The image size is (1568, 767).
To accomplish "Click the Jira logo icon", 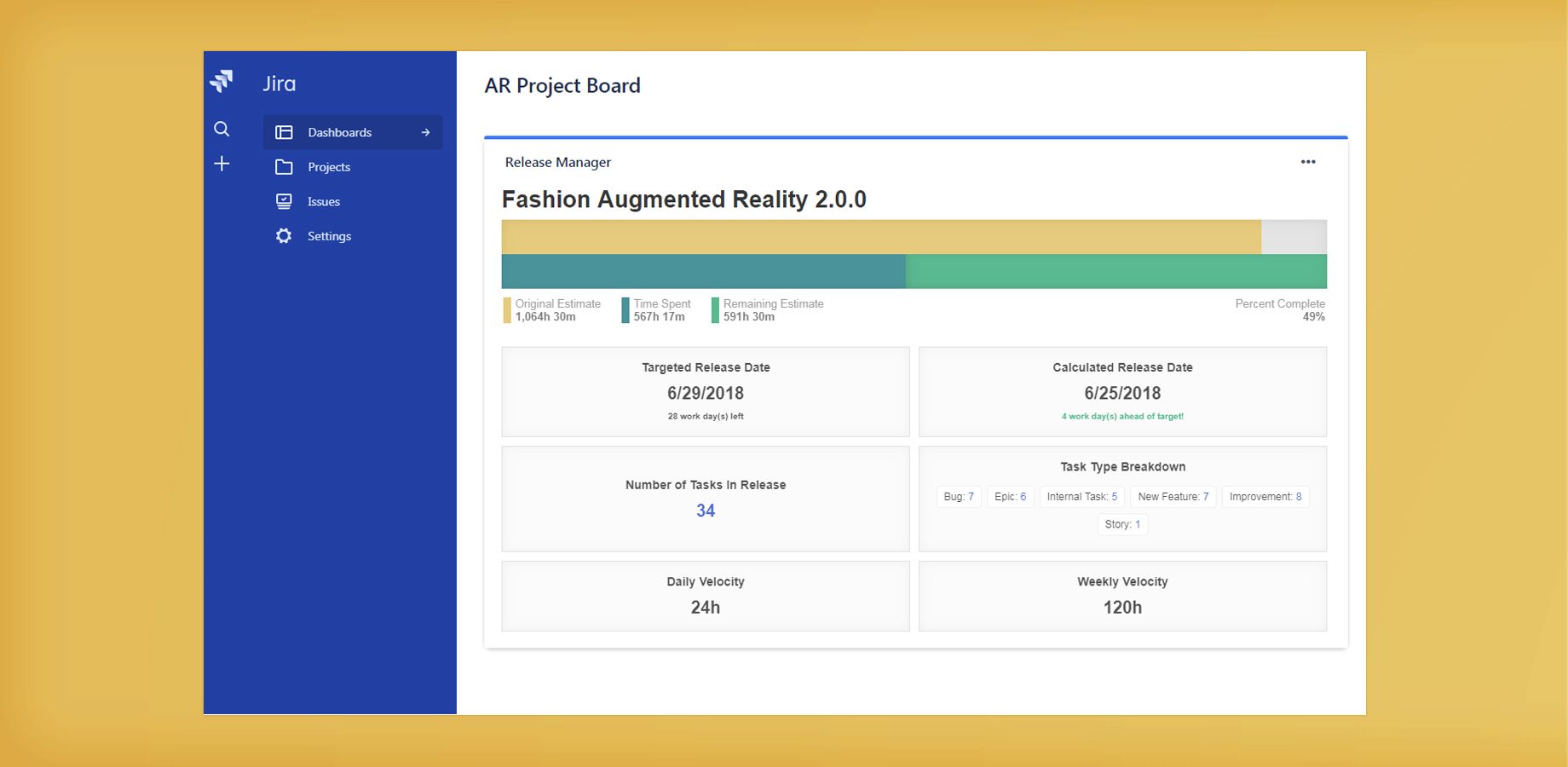I will tap(222, 81).
